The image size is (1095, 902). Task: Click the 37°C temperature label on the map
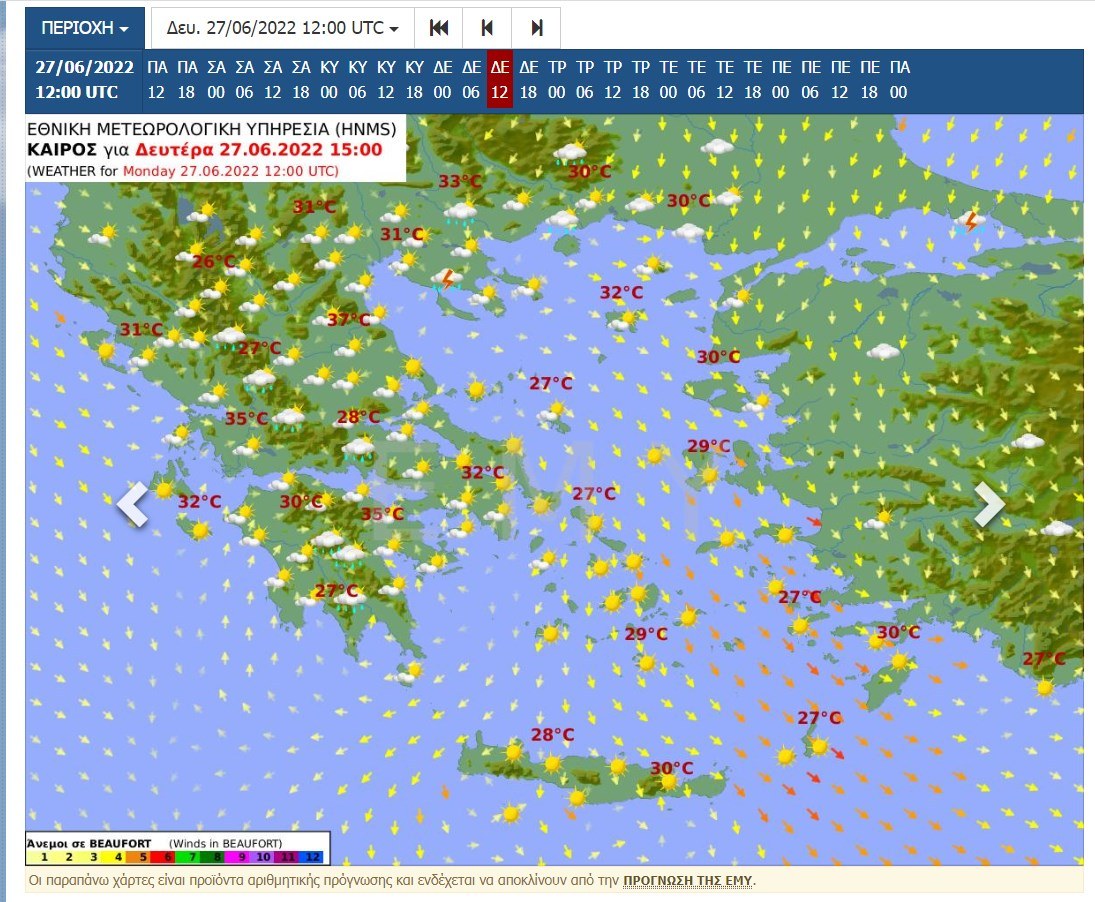[x=348, y=320]
